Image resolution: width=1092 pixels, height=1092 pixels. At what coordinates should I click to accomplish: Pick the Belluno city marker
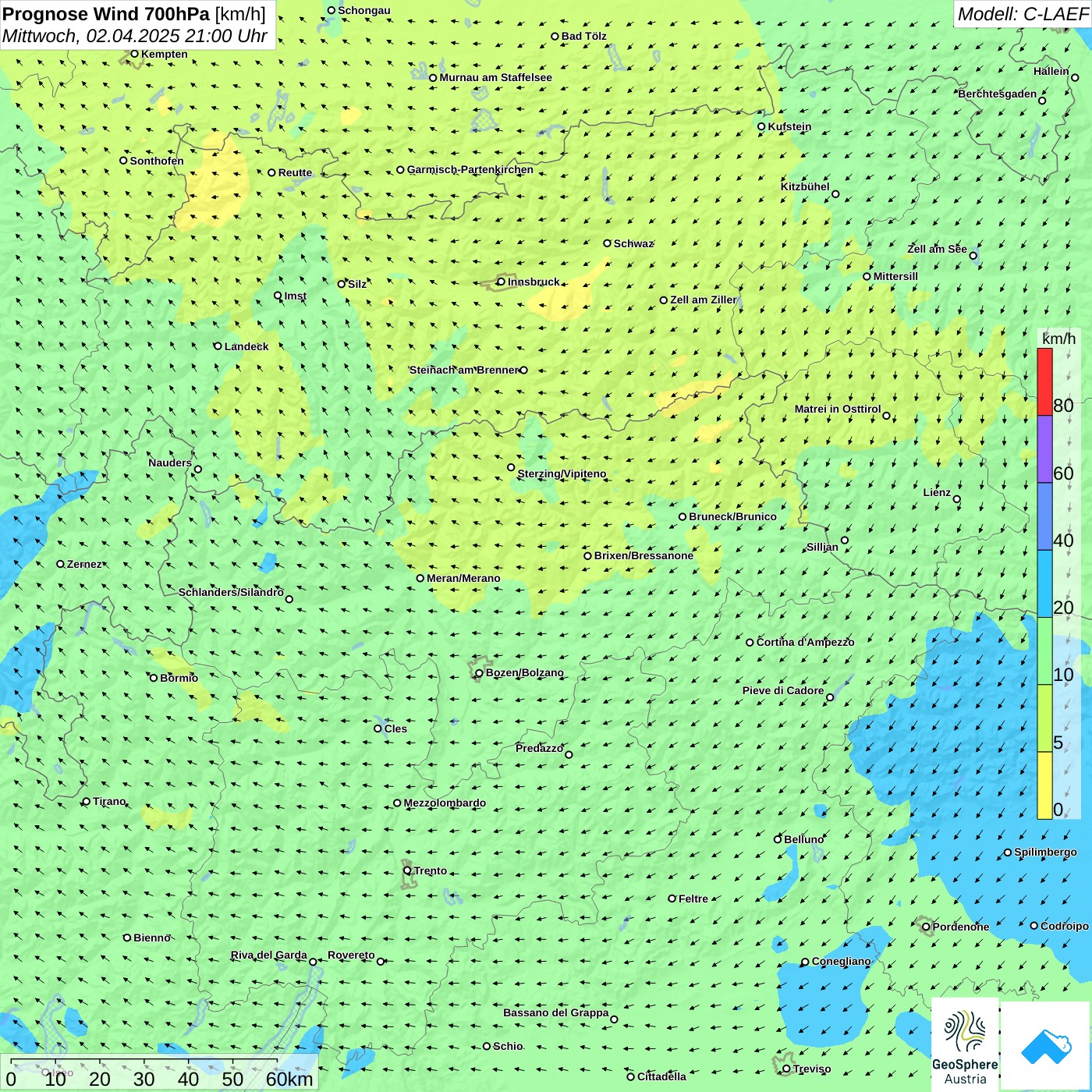tap(778, 839)
